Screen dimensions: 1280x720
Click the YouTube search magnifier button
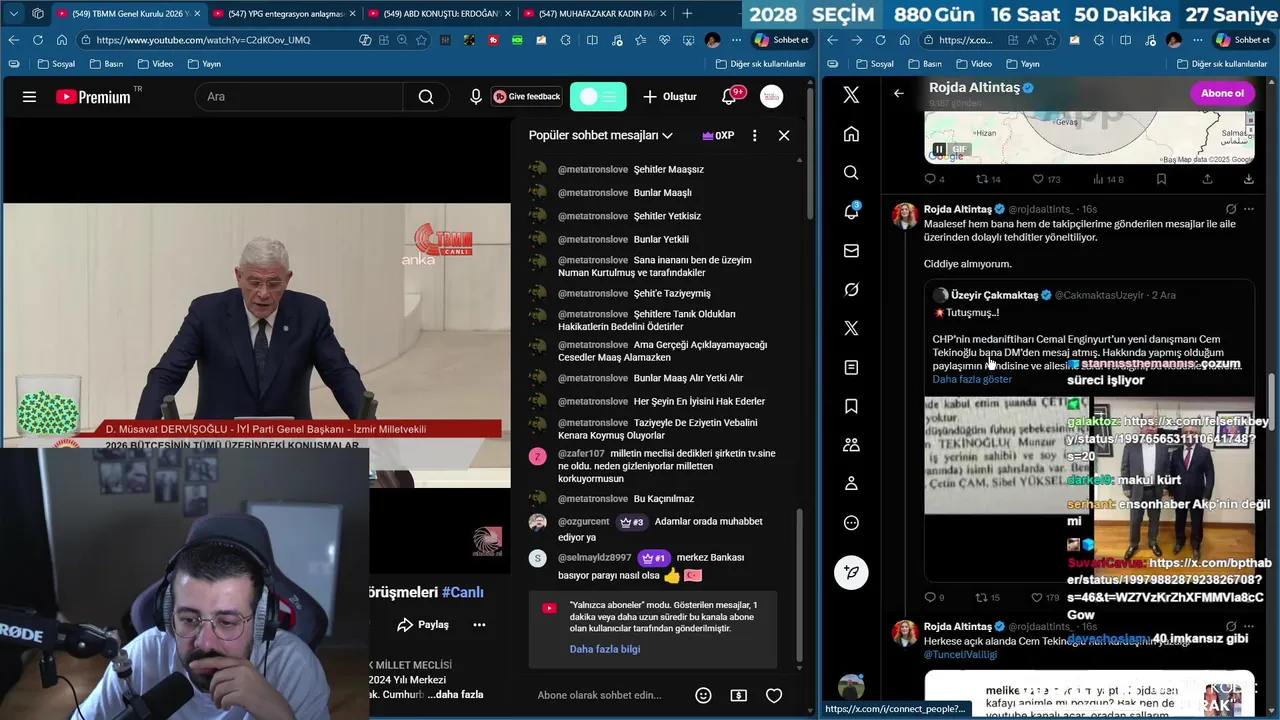426,97
